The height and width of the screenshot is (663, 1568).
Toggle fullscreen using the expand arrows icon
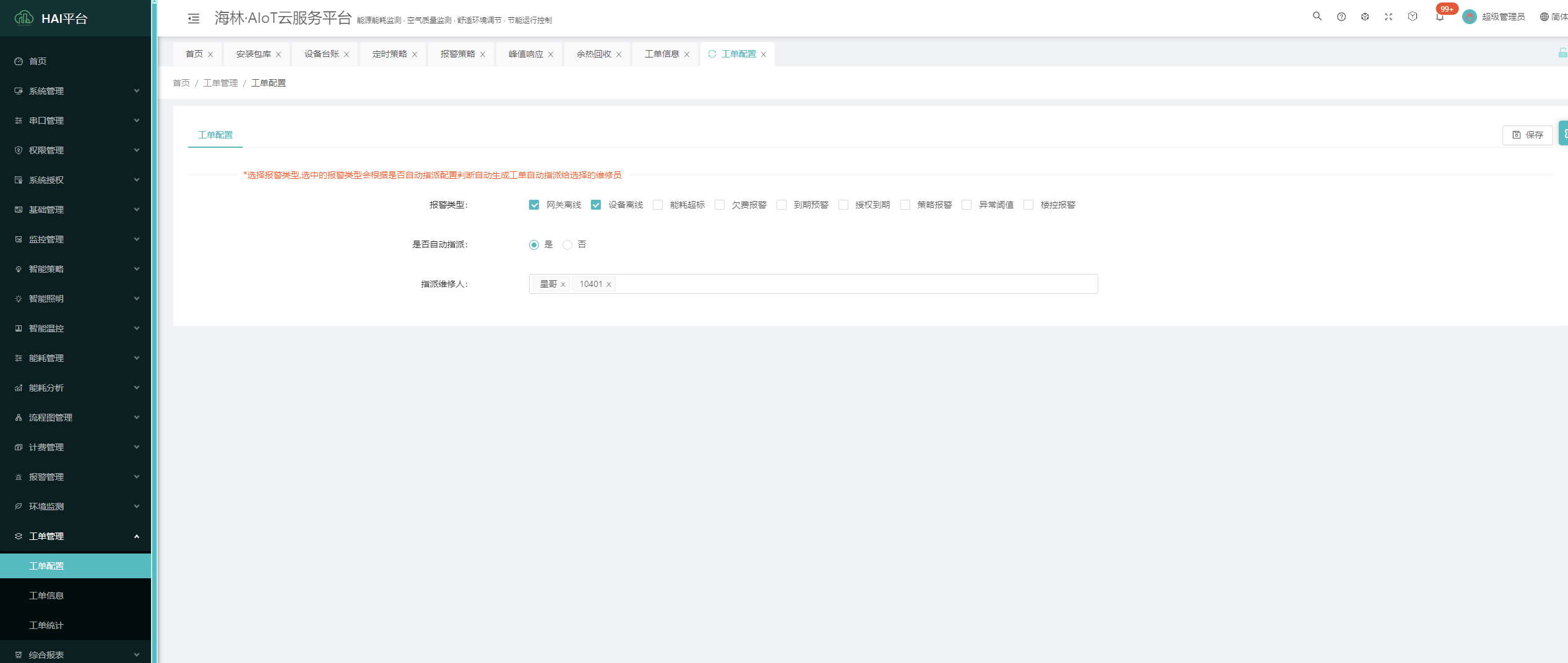click(1389, 17)
